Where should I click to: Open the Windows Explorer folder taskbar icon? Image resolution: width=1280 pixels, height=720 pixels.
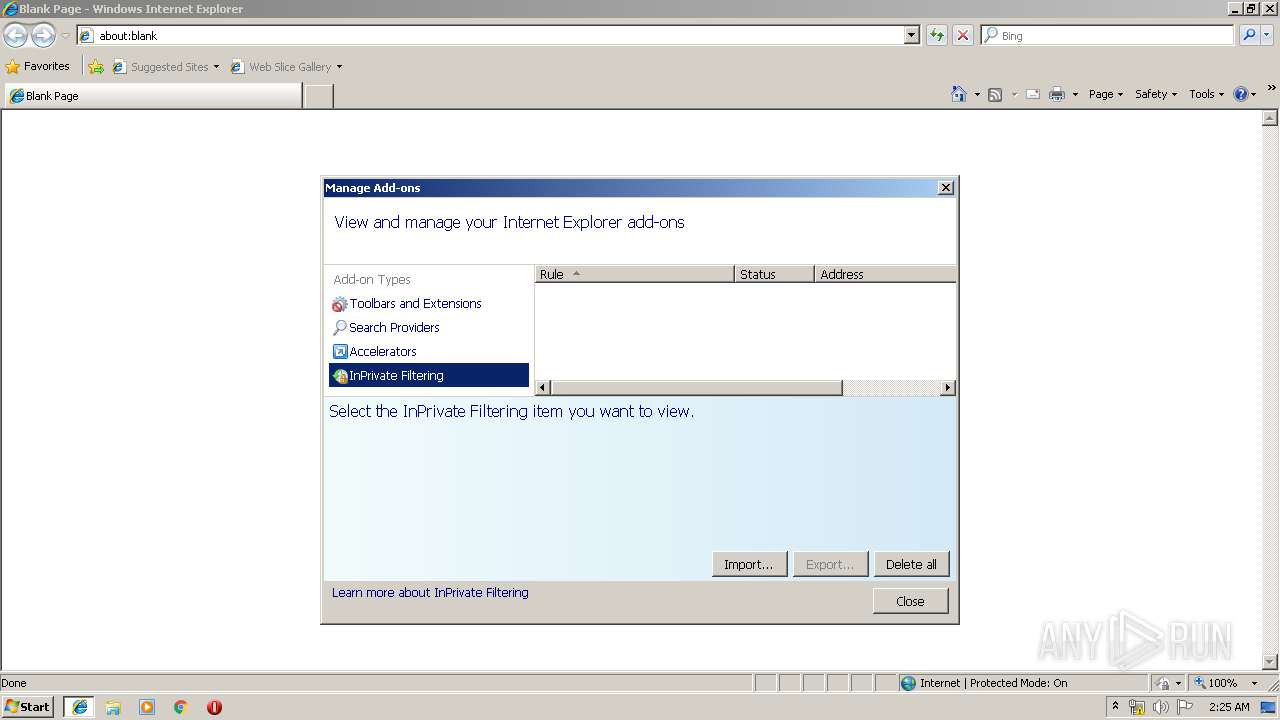(x=113, y=707)
